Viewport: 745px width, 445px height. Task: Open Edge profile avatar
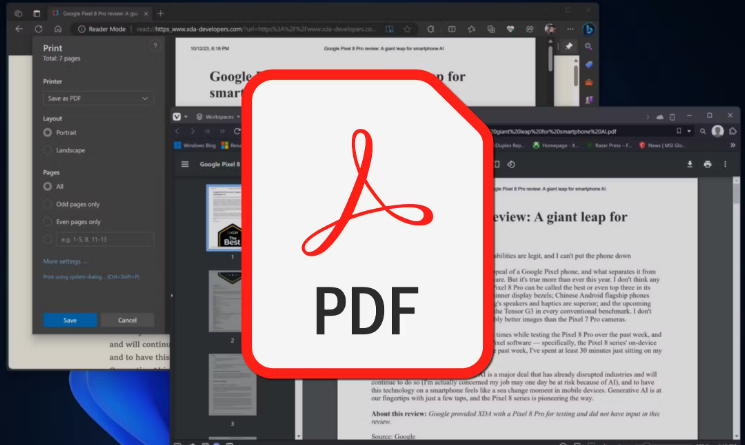click(x=550, y=29)
